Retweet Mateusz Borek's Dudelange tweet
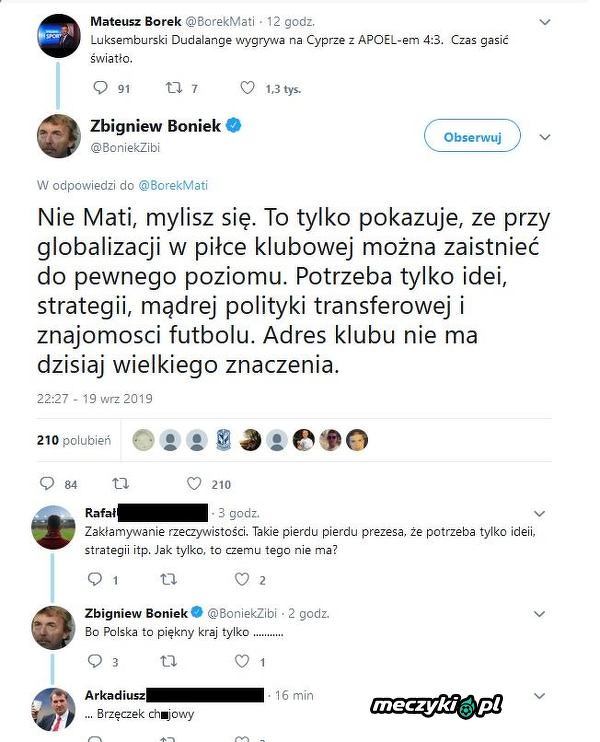Screen dimensions: 600x742 click(173, 88)
